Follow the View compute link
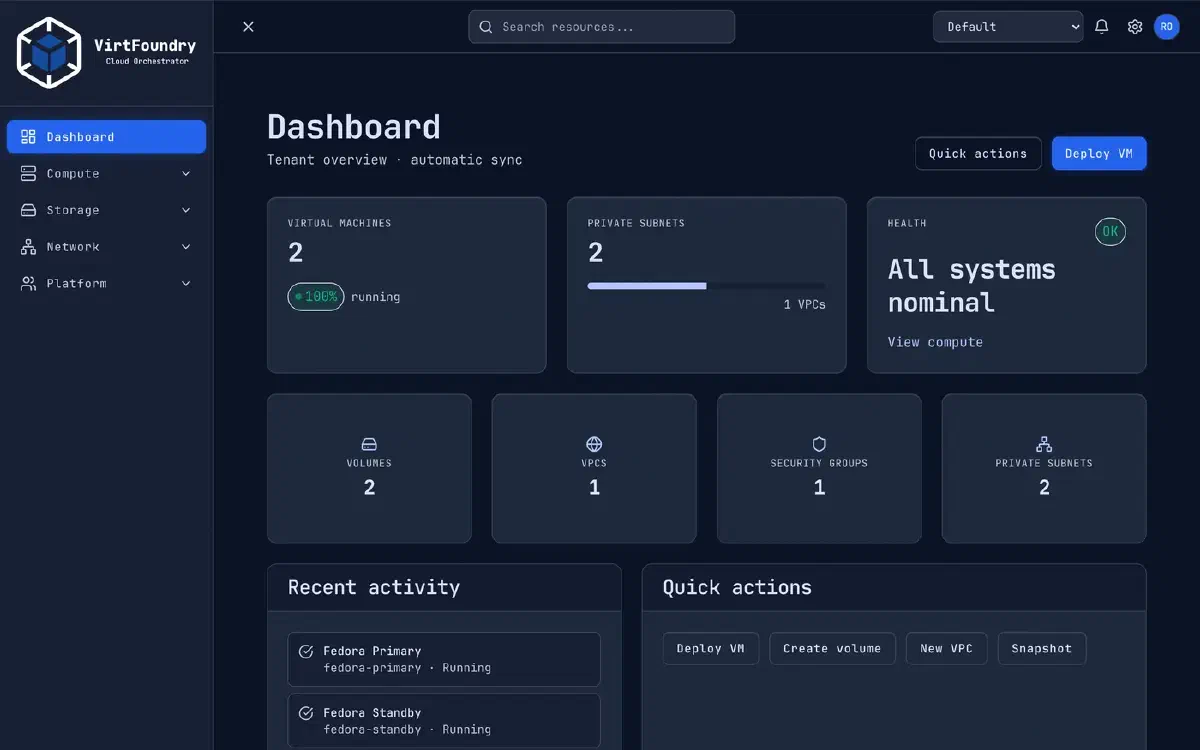 tap(935, 342)
